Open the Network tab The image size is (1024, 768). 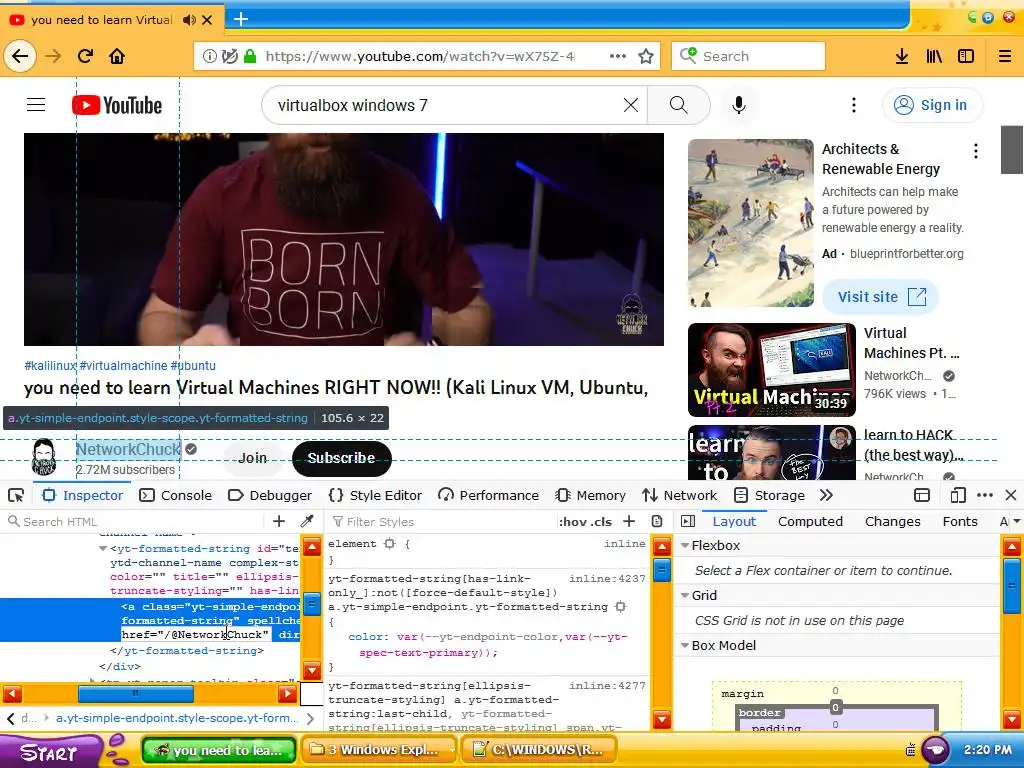(x=679, y=495)
